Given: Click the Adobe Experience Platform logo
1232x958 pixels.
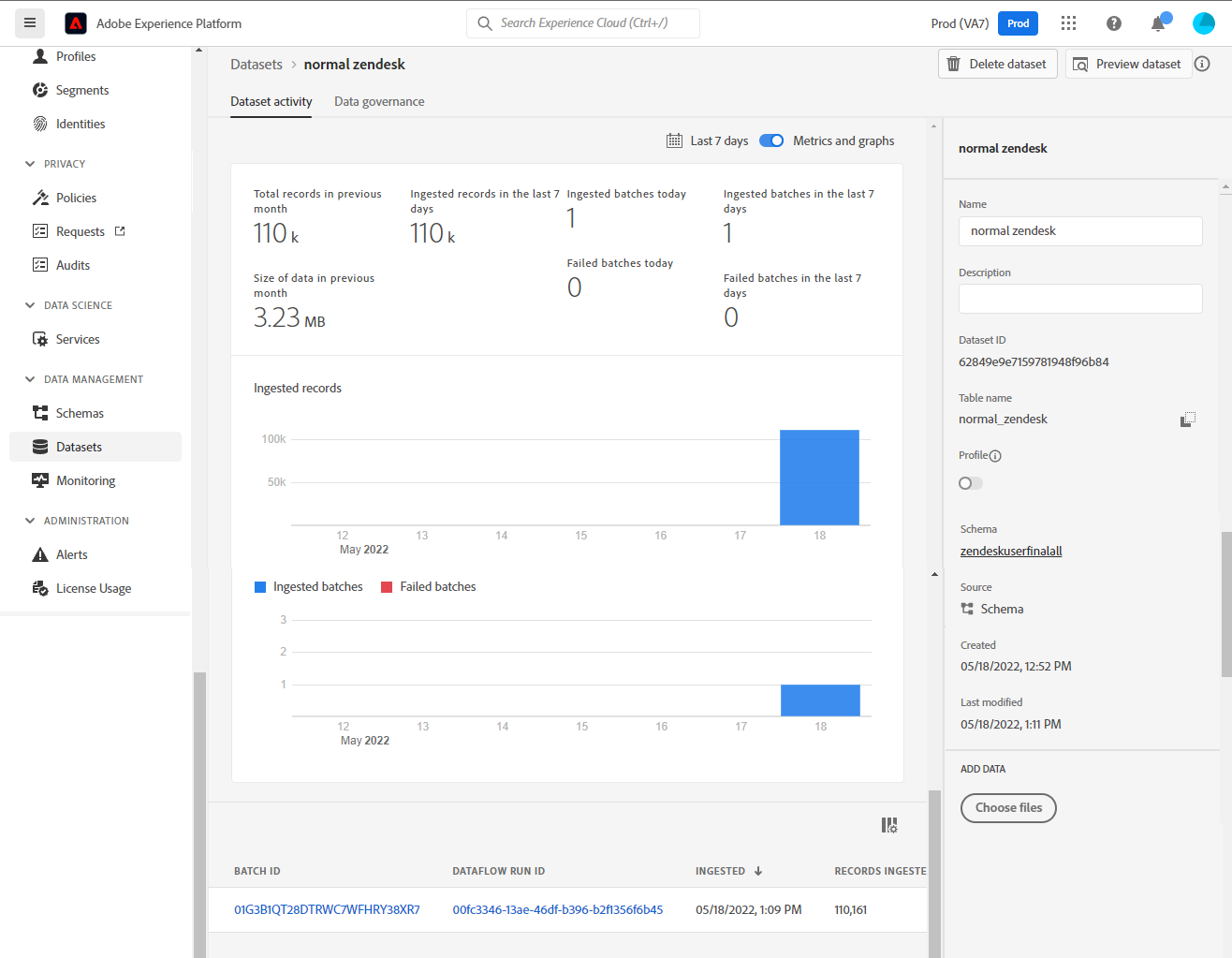Looking at the screenshot, I should (x=76, y=23).
